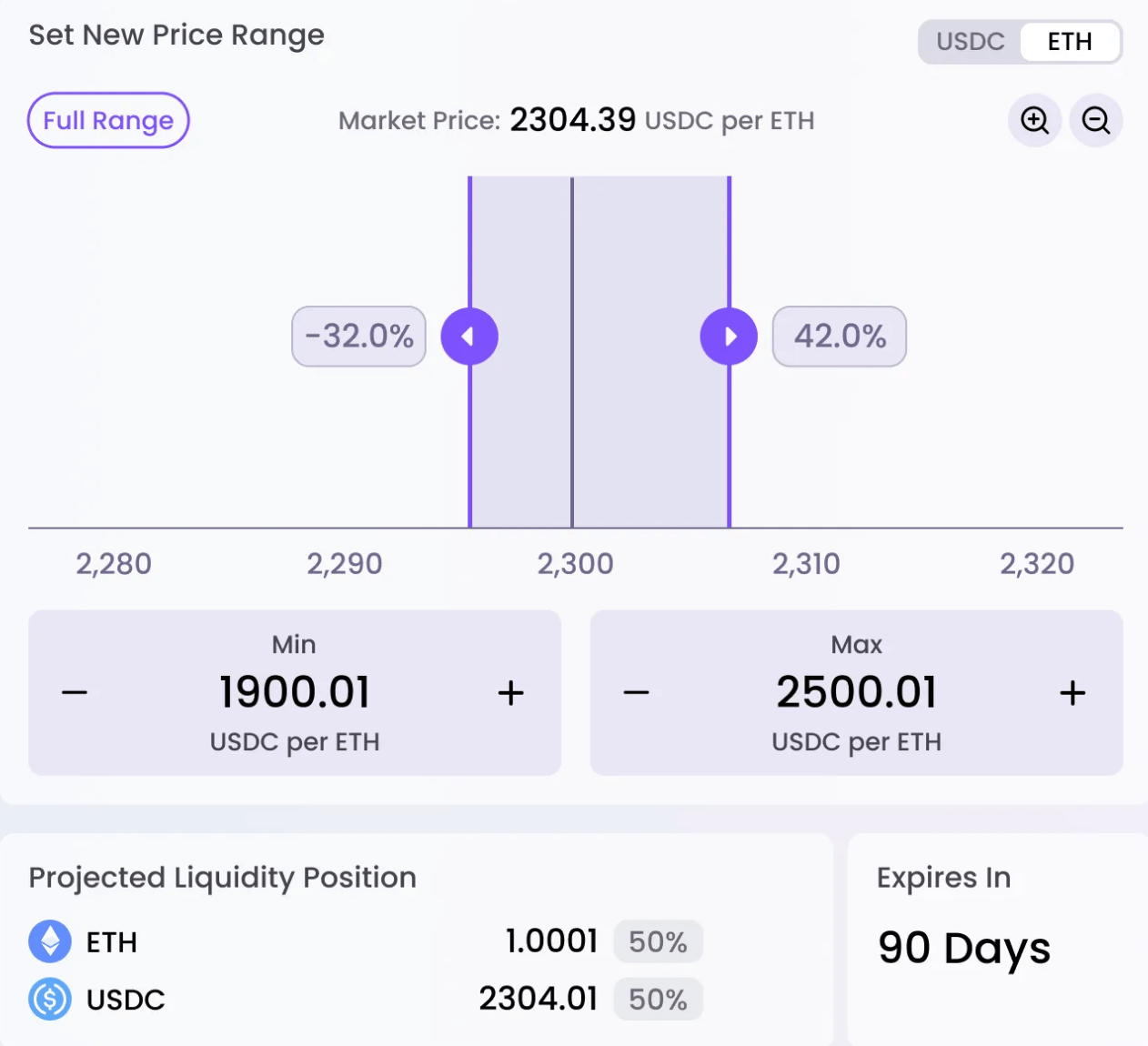Click the Full Range button
This screenshot has width=1148, height=1046.
point(108,120)
